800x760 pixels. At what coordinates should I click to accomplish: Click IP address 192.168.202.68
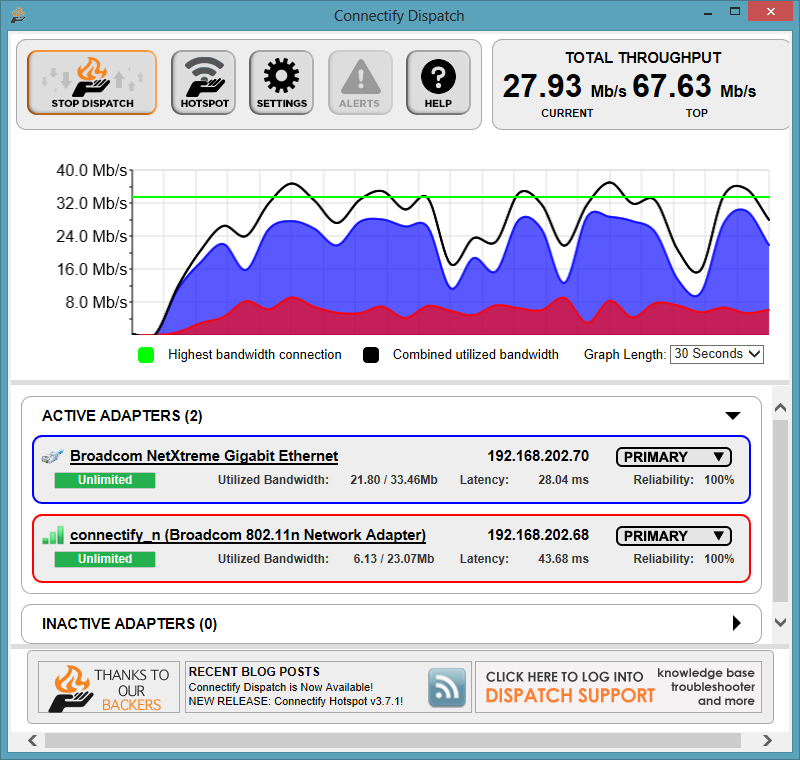coord(538,535)
